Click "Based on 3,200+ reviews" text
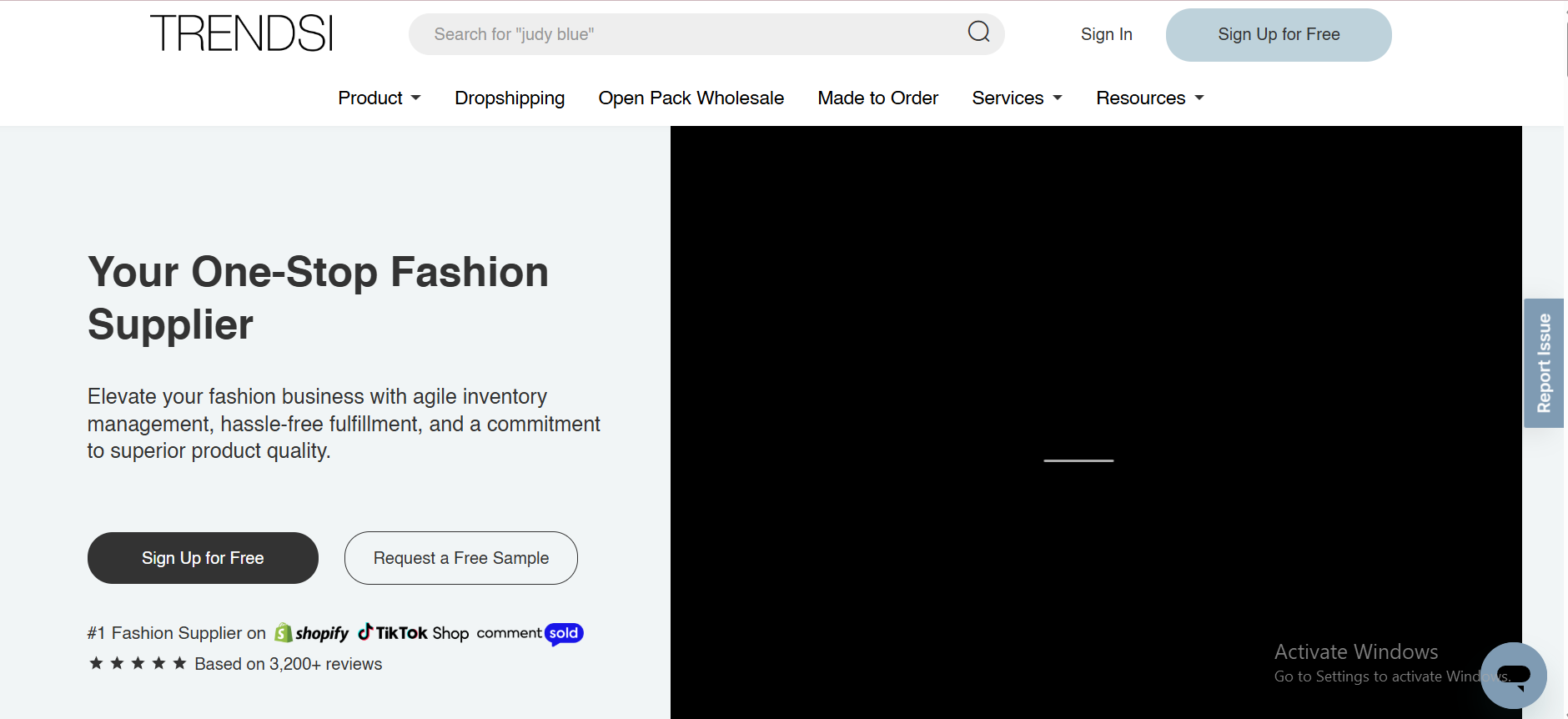This screenshot has height=719, width=1568. tap(289, 664)
